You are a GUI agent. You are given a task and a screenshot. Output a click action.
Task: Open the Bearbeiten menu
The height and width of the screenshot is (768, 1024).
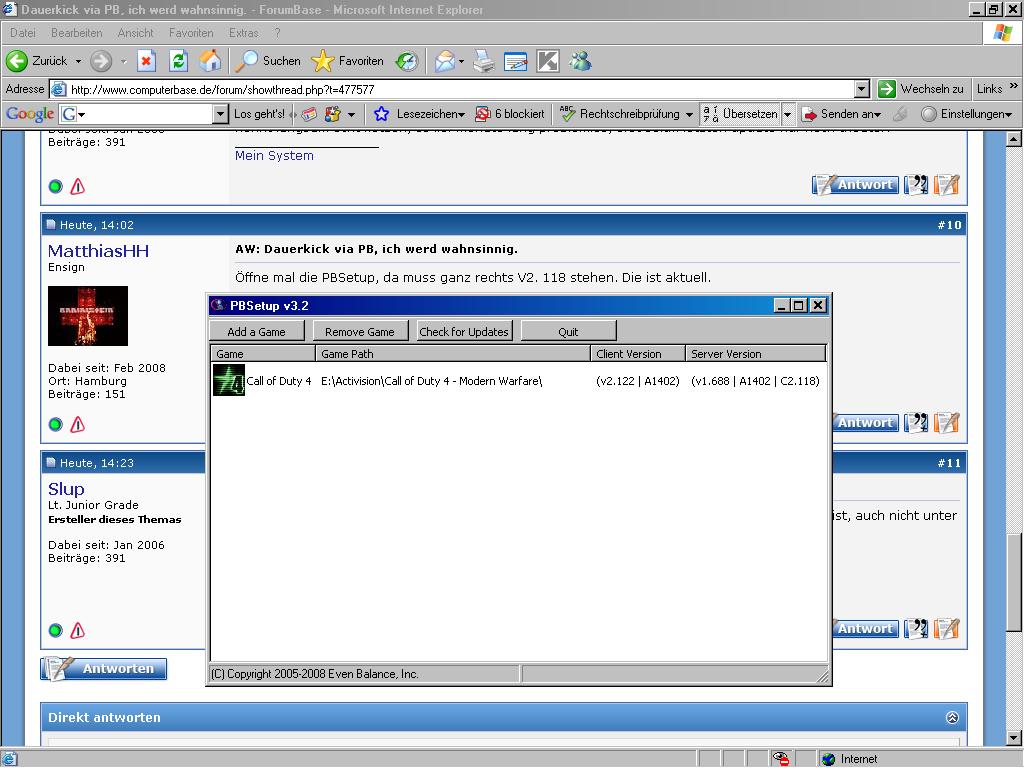tap(76, 33)
